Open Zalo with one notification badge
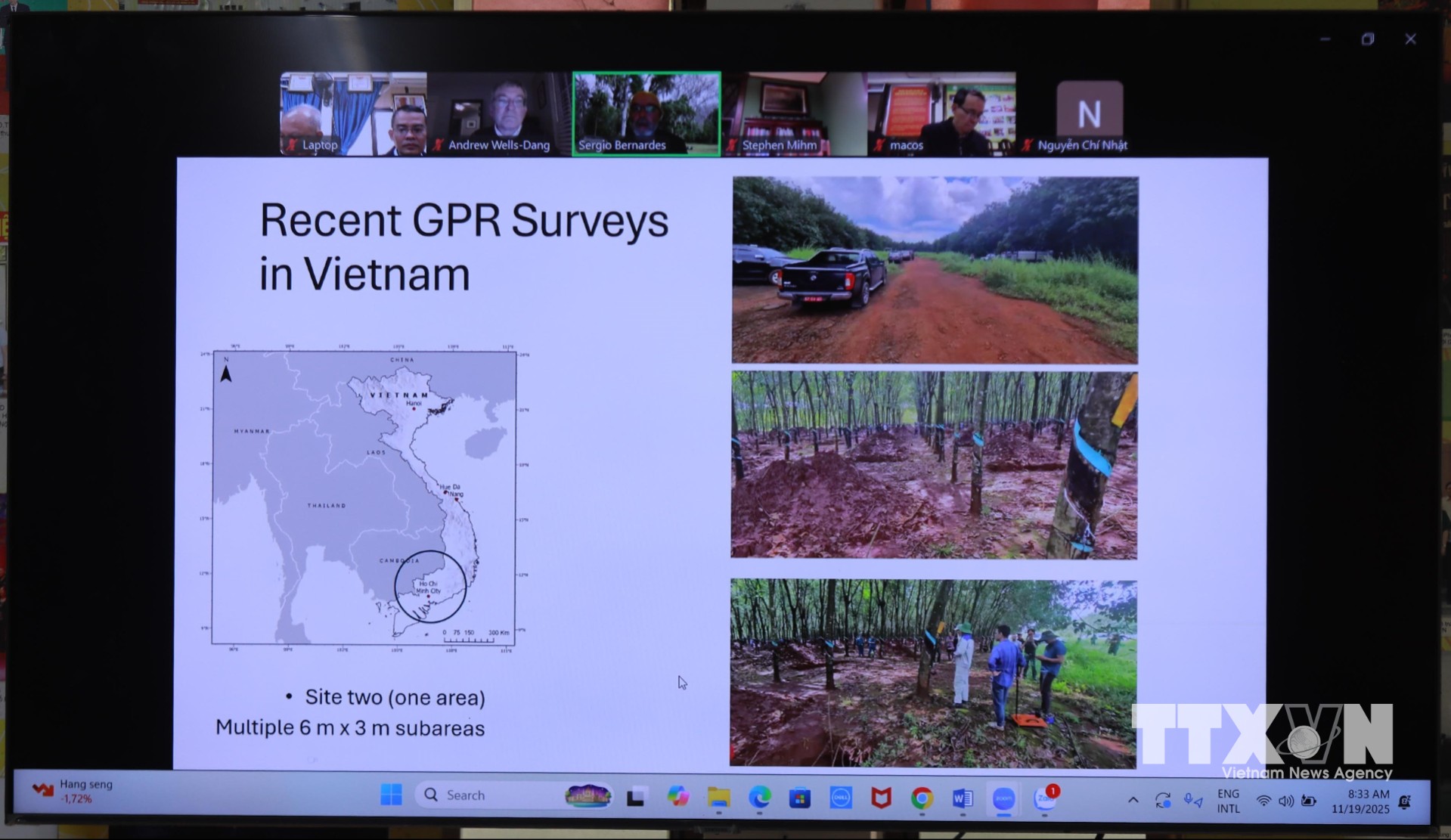 pos(1046,798)
